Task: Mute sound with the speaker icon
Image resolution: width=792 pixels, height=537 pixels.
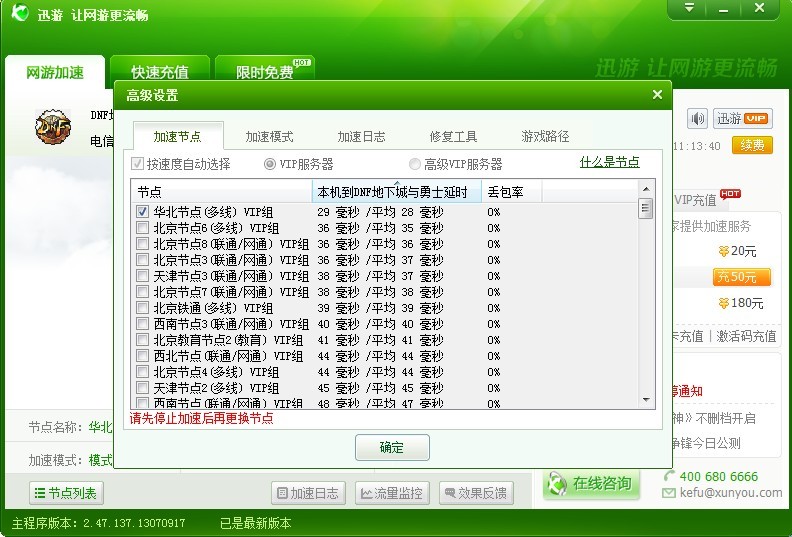Action: click(x=698, y=119)
